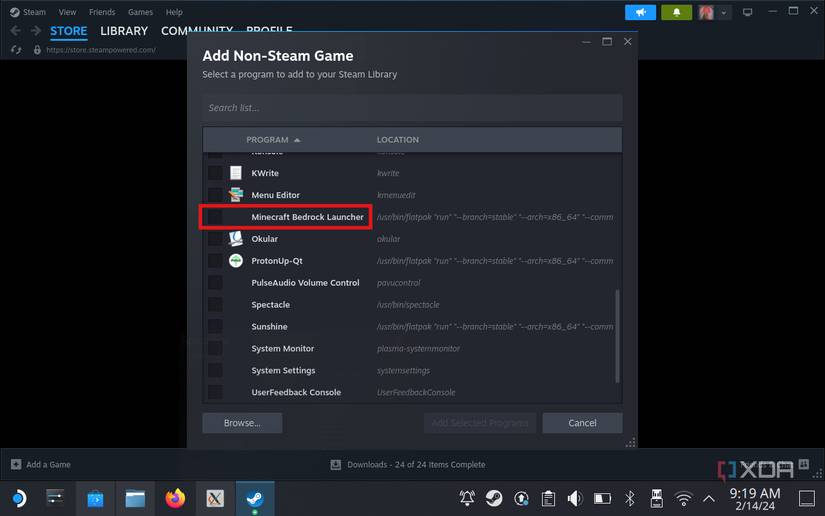825x516 pixels.
Task: Go back with the left arrow
Action: coord(16,31)
